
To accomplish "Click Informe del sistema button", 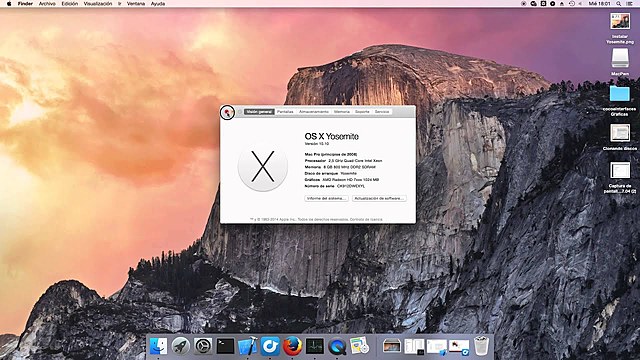I will click(x=326, y=198).
